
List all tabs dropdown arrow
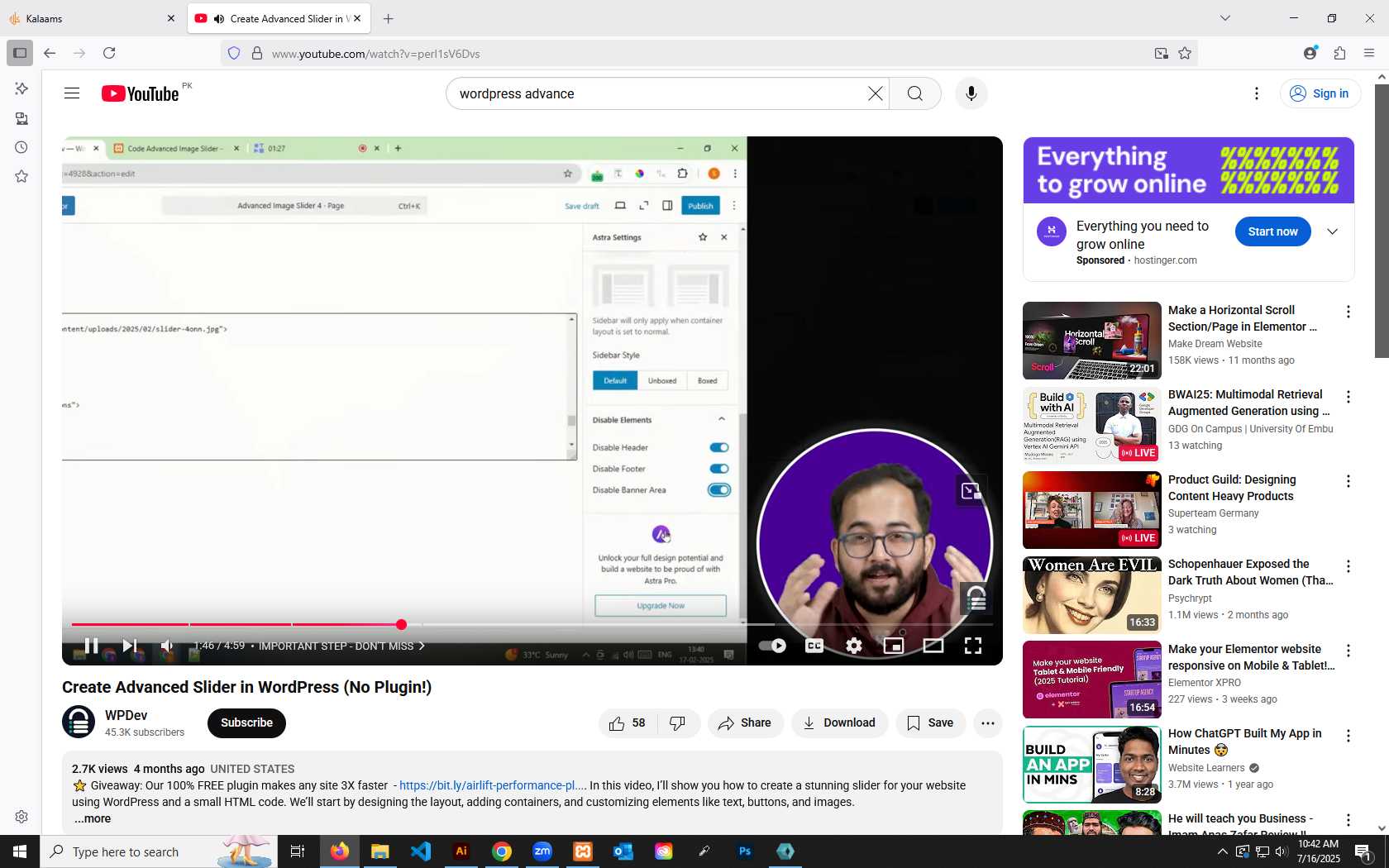(x=1225, y=18)
